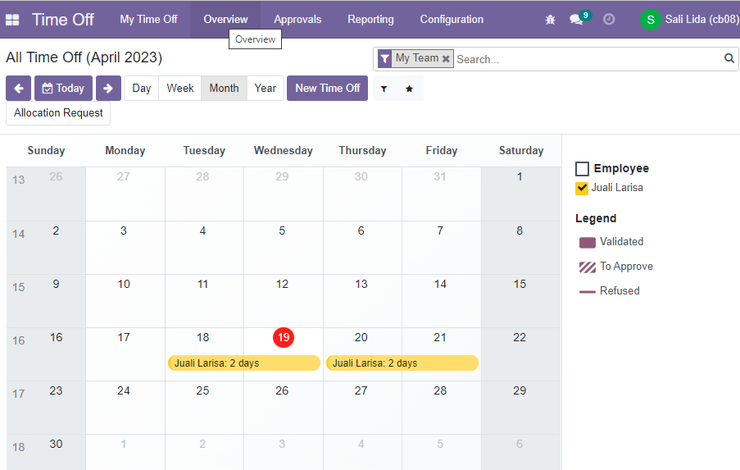Screen dimensions: 740x470
Task: Go to previous month with left arrow
Action: (x=18, y=88)
